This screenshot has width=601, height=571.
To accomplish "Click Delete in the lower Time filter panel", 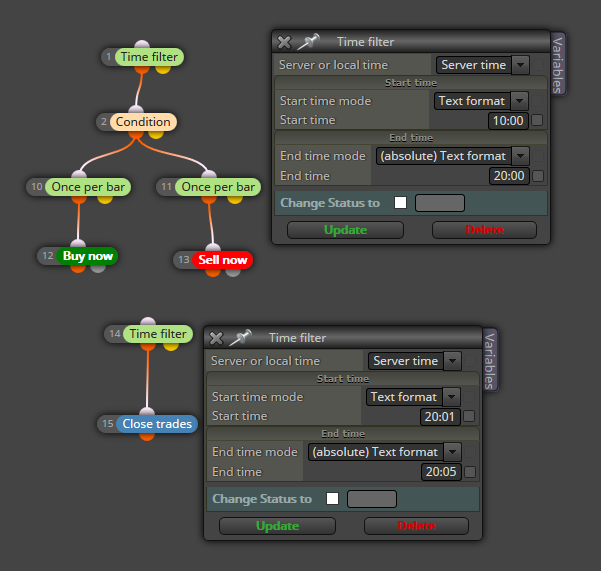I will pos(416,526).
